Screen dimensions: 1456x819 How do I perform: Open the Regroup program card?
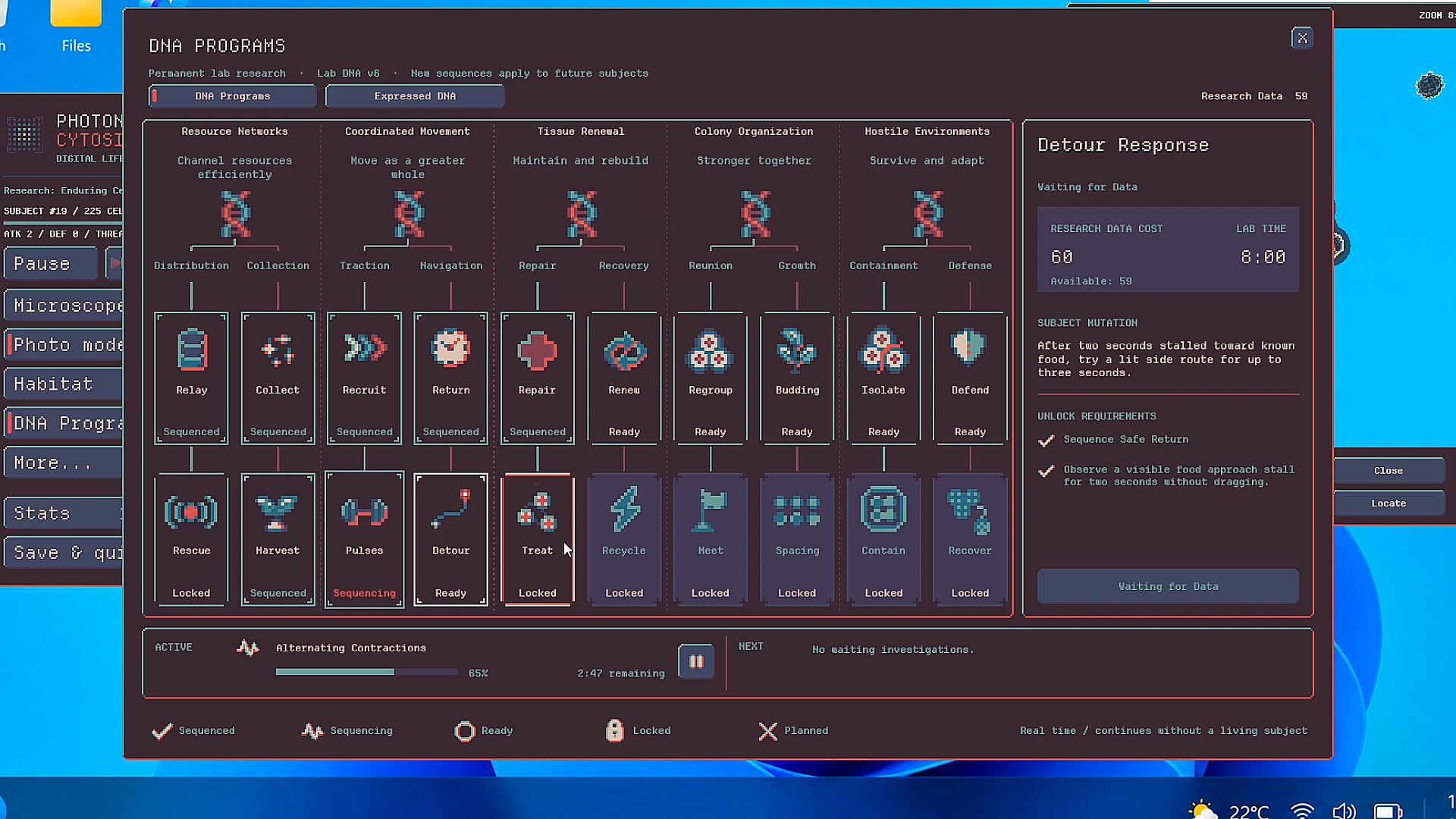pyautogui.click(x=711, y=378)
